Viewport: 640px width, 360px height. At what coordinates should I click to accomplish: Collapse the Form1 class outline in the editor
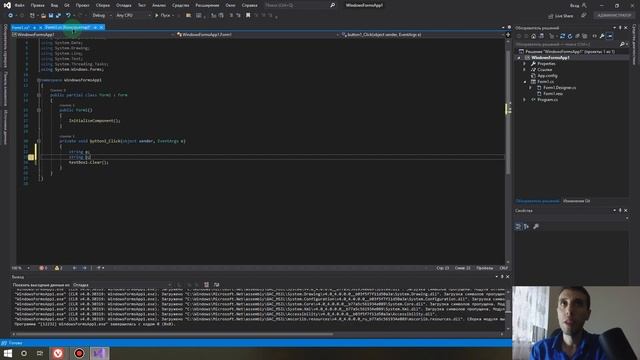[x=39, y=95]
